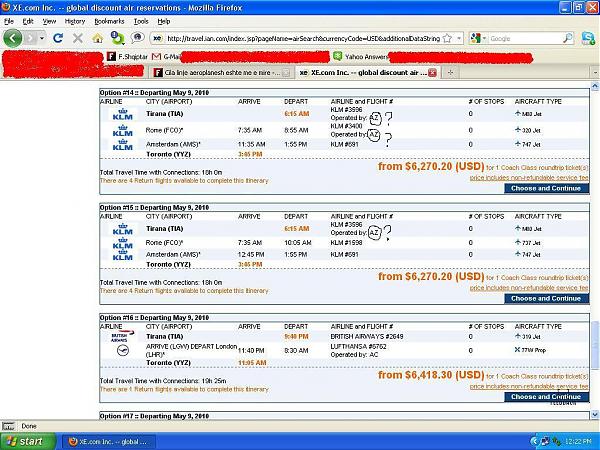600x450 pixels.
Task: Open the Help menu
Action: pyautogui.click(x=164, y=21)
